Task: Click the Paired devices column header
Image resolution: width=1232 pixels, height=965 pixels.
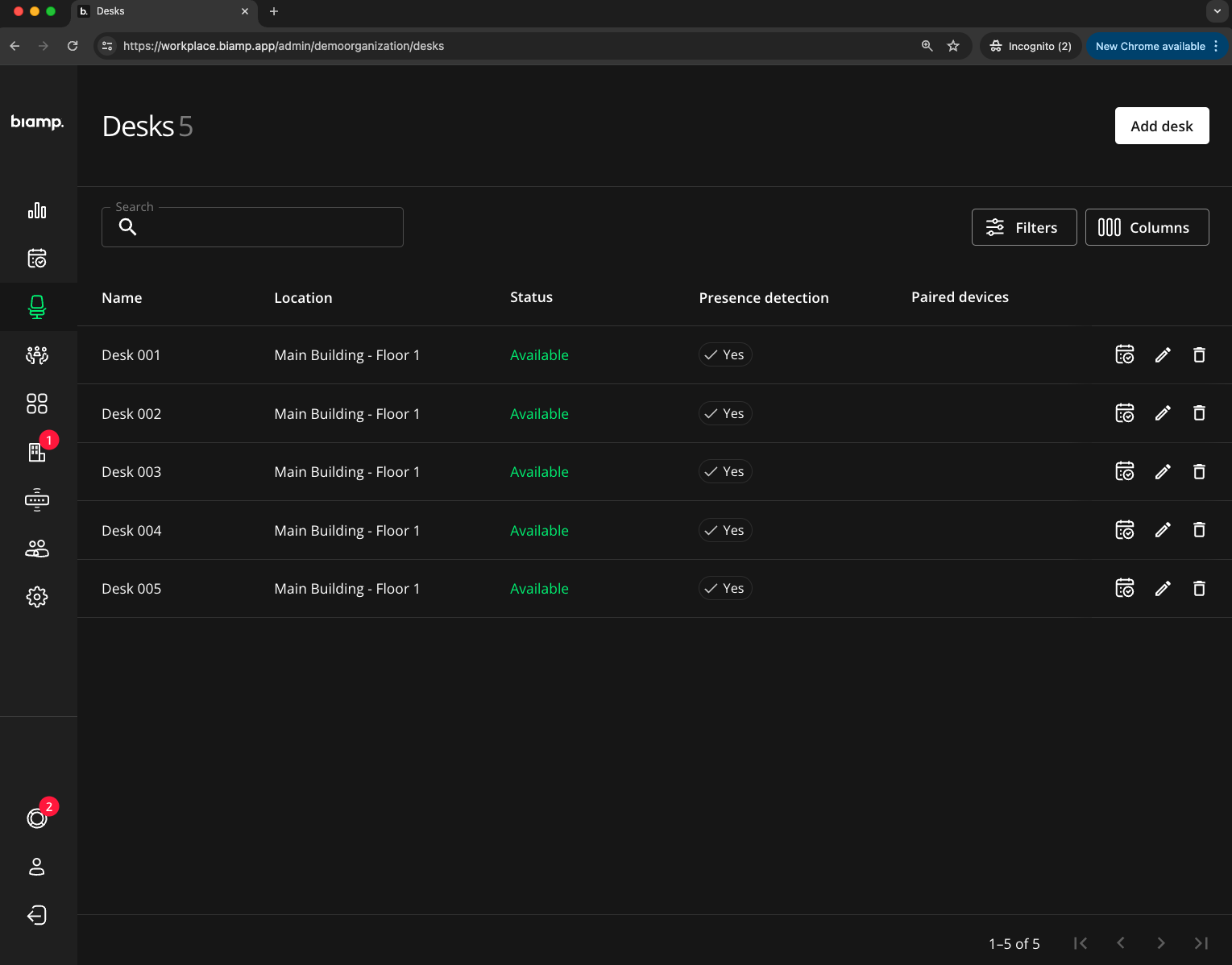Action: click(x=960, y=297)
